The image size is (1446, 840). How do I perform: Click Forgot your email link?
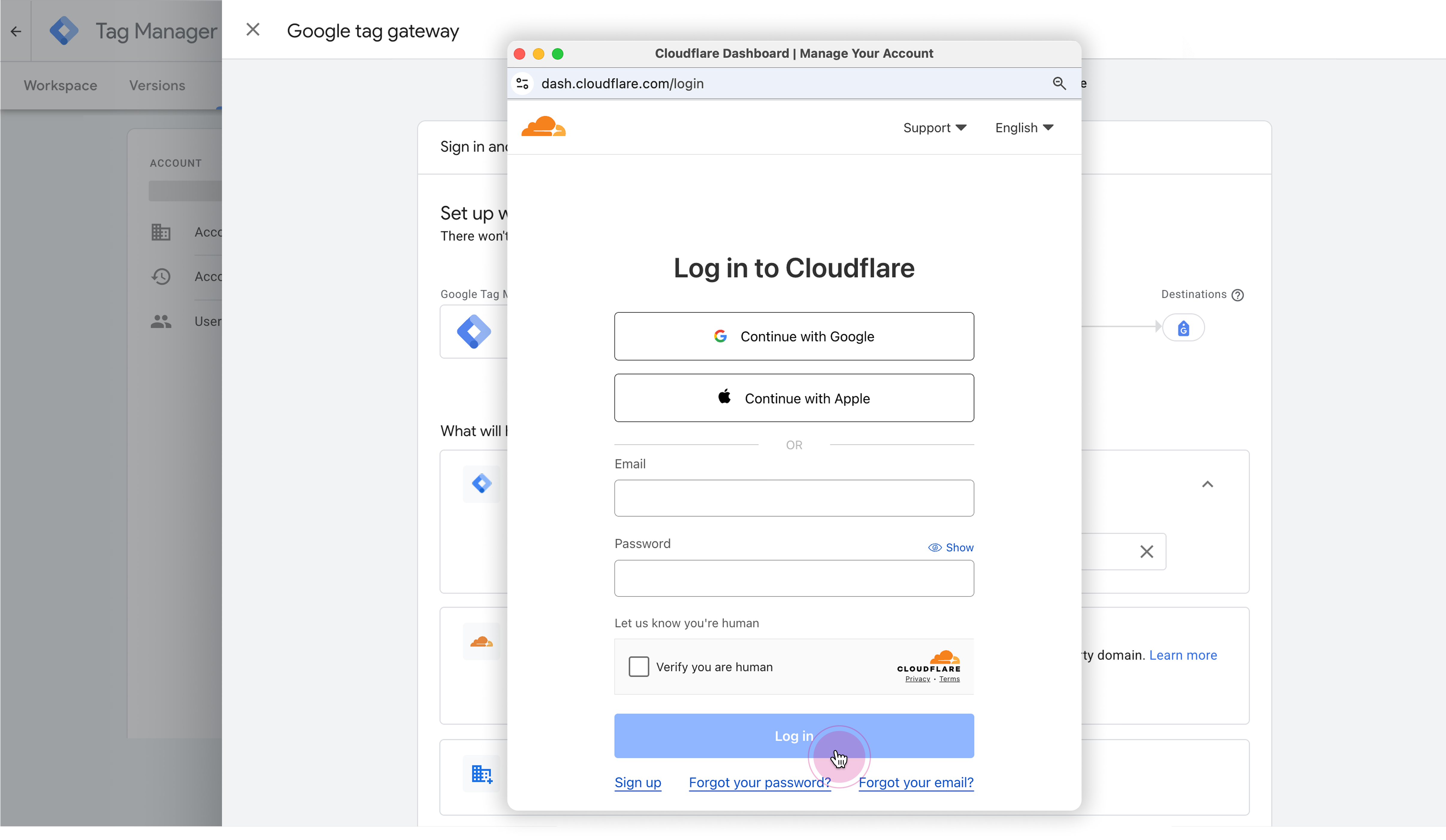(916, 783)
